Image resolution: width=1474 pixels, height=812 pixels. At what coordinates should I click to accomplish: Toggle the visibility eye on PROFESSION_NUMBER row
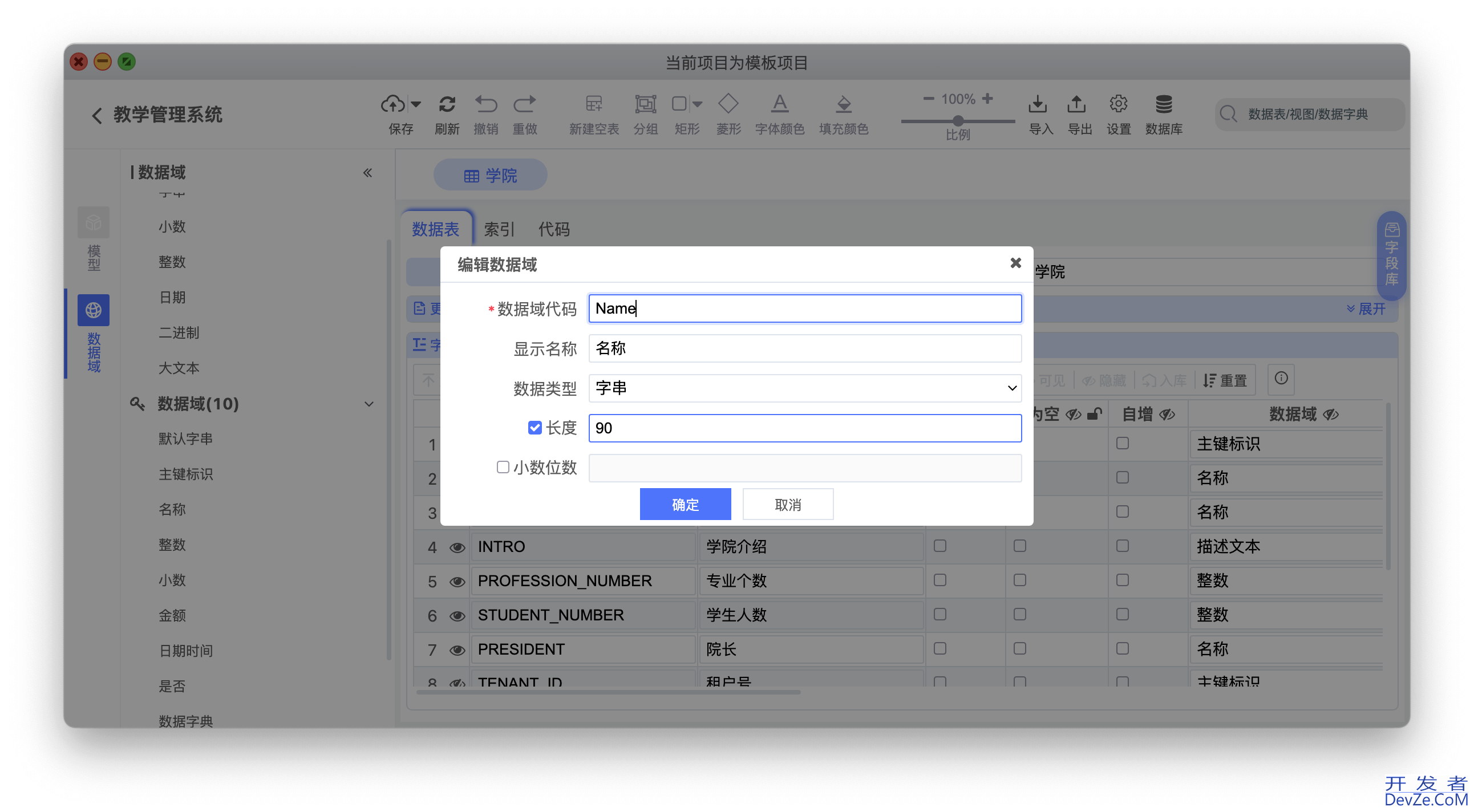(456, 582)
